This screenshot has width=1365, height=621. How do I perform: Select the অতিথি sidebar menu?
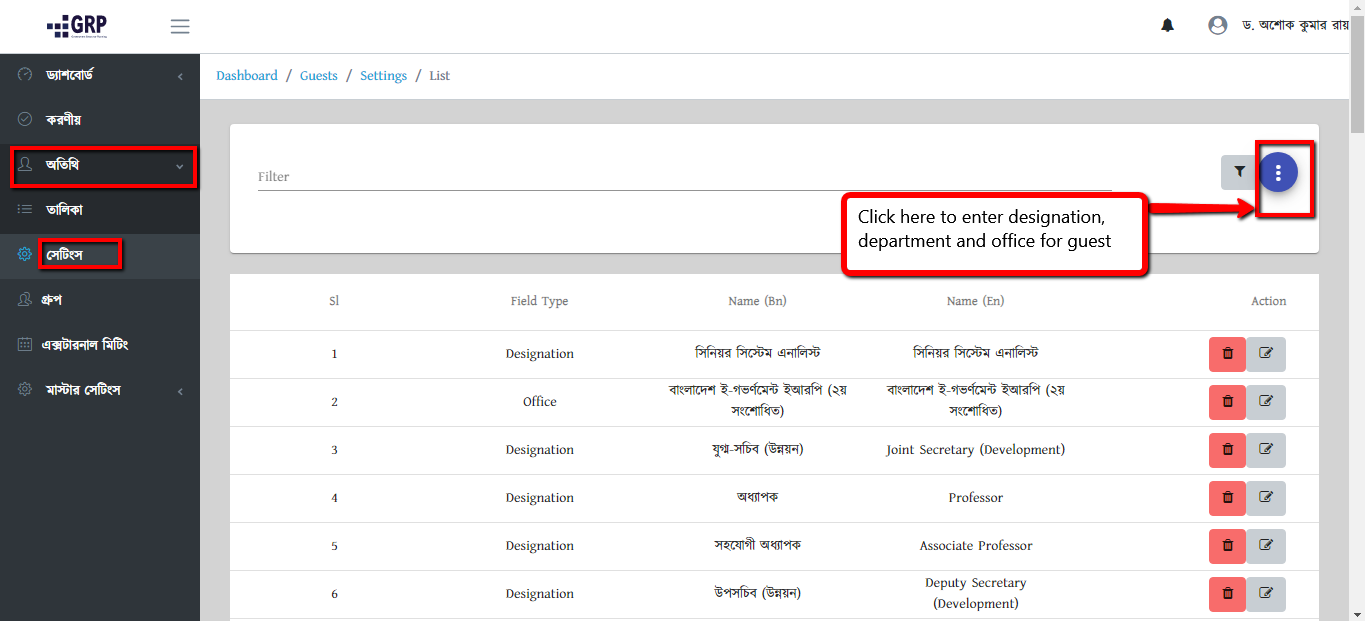click(x=100, y=165)
